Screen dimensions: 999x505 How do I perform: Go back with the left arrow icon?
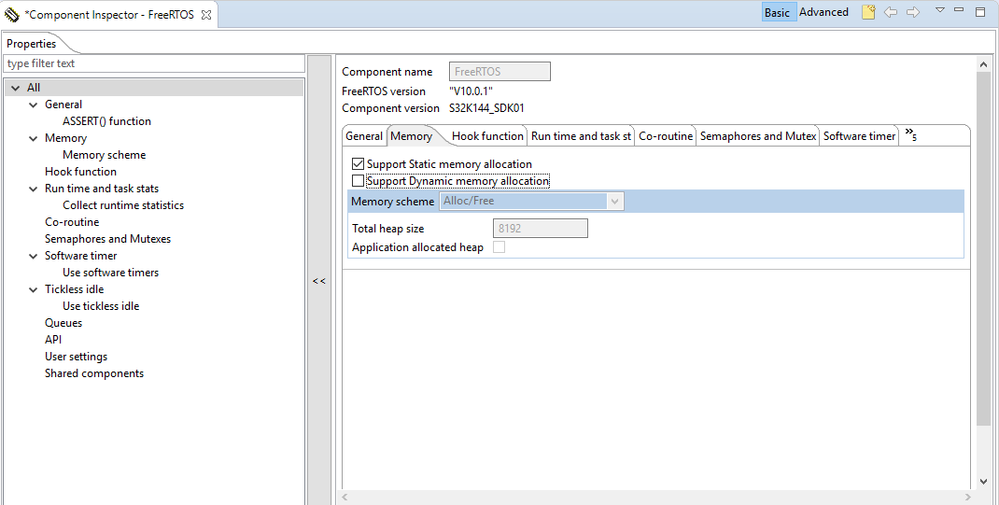coord(891,12)
